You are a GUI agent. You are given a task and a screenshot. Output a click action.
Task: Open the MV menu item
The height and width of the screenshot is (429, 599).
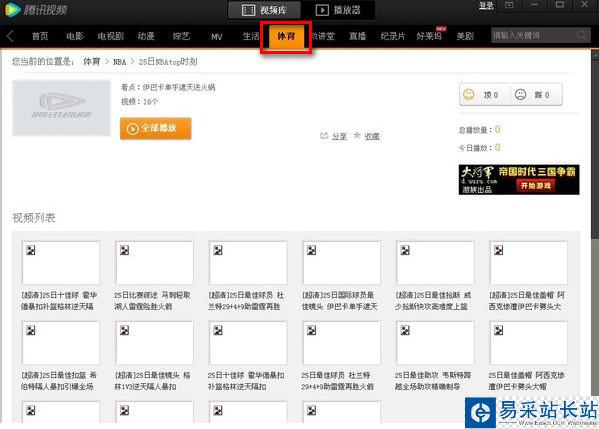click(x=217, y=37)
